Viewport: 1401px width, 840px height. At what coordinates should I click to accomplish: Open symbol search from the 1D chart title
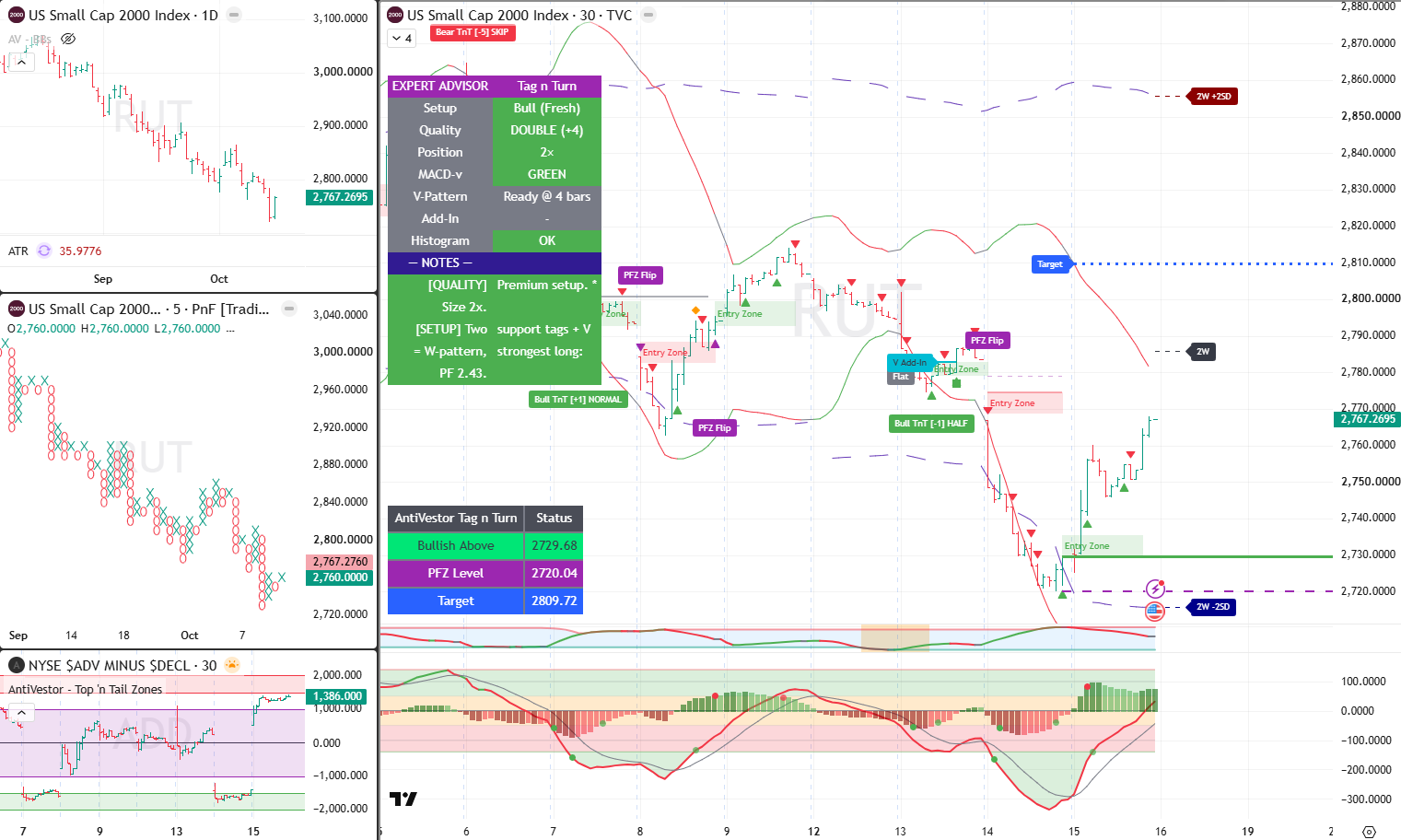tap(123, 15)
